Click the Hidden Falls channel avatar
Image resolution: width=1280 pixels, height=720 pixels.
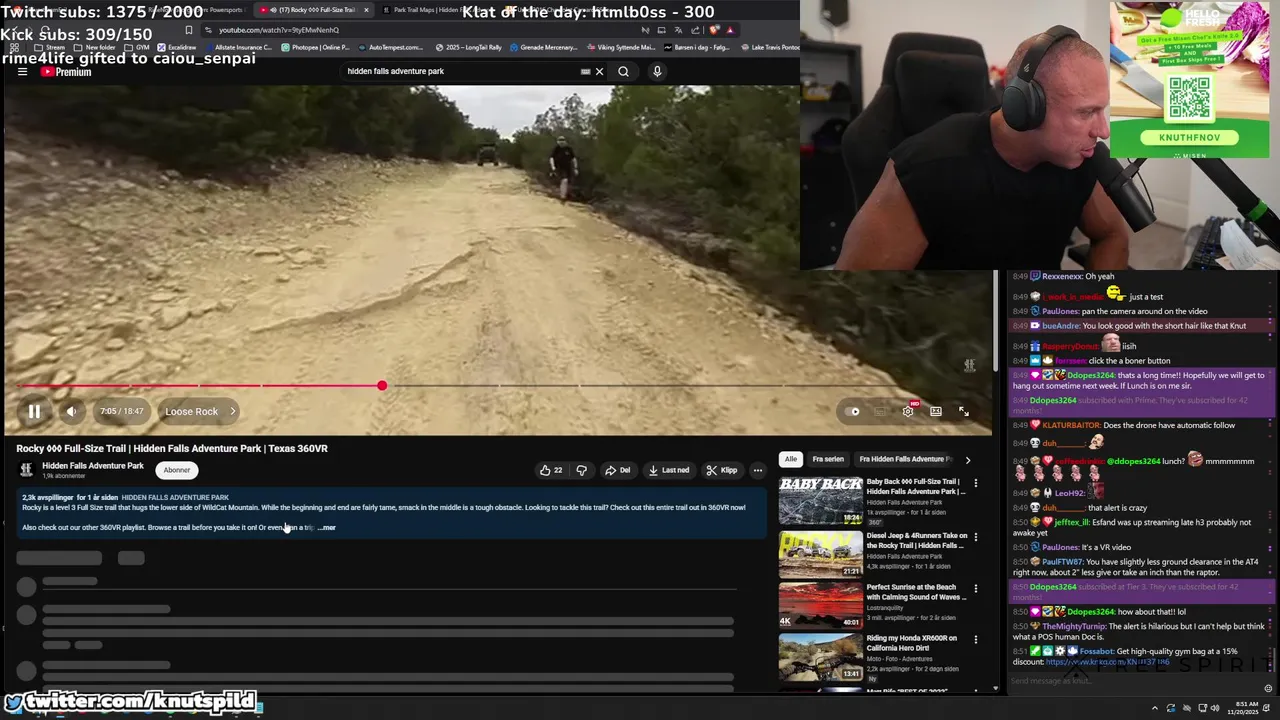(26, 469)
